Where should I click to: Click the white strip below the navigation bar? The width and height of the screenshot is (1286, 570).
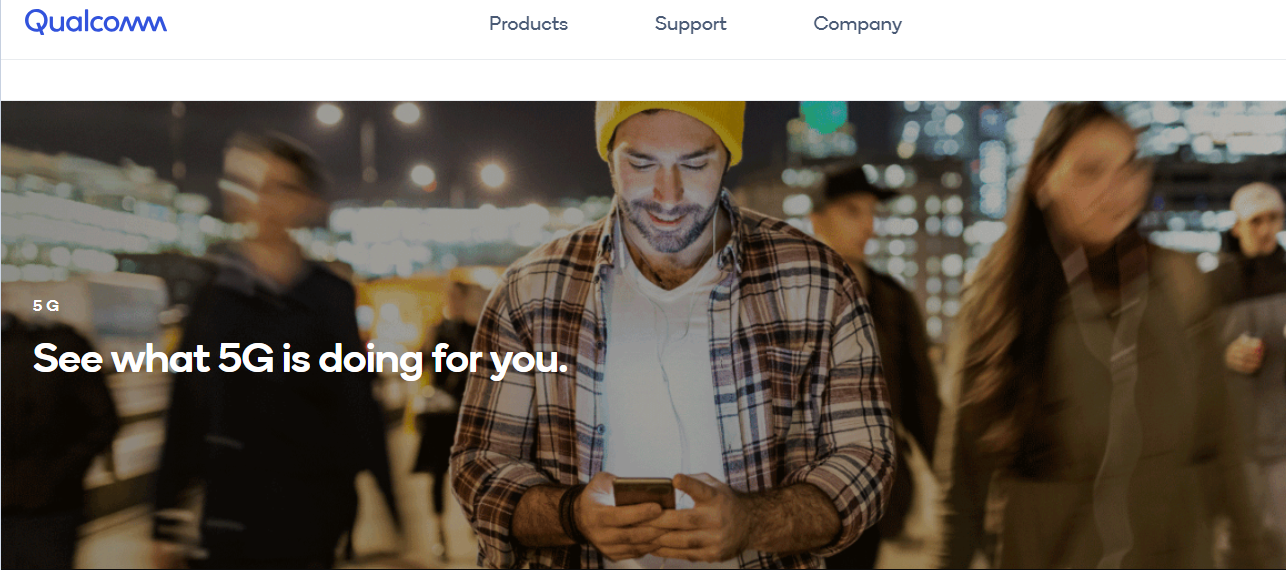643,80
